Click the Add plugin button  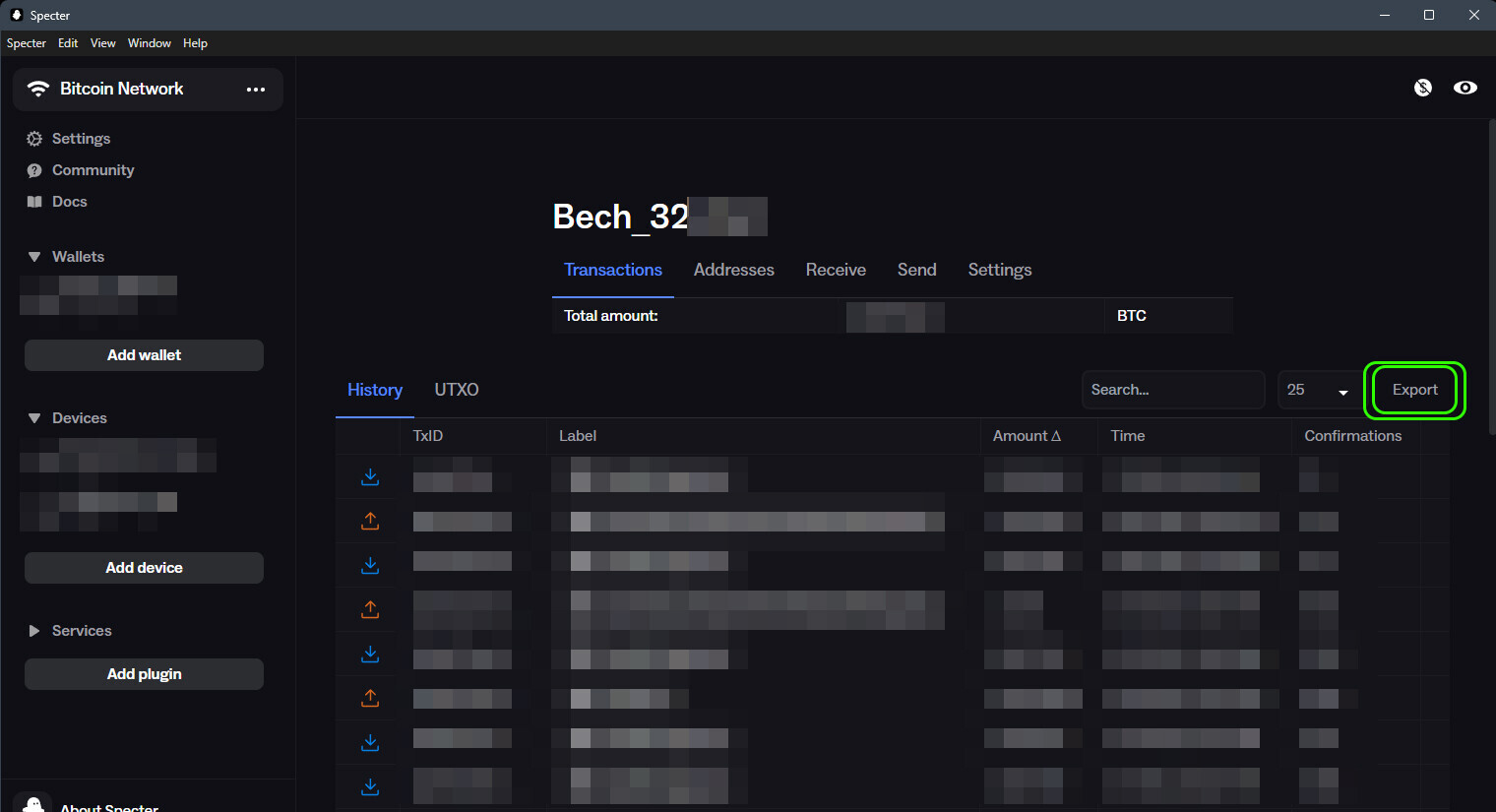tap(144, 674)
